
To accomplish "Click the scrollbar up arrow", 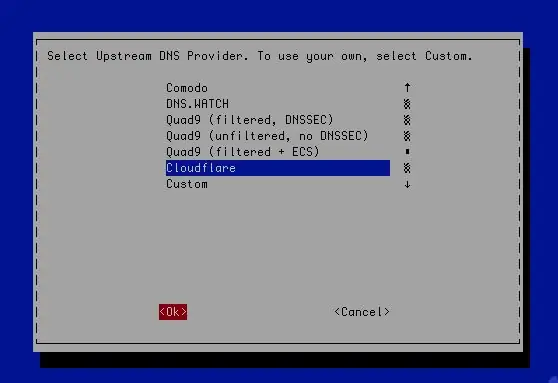I will (x=407, y=88).
